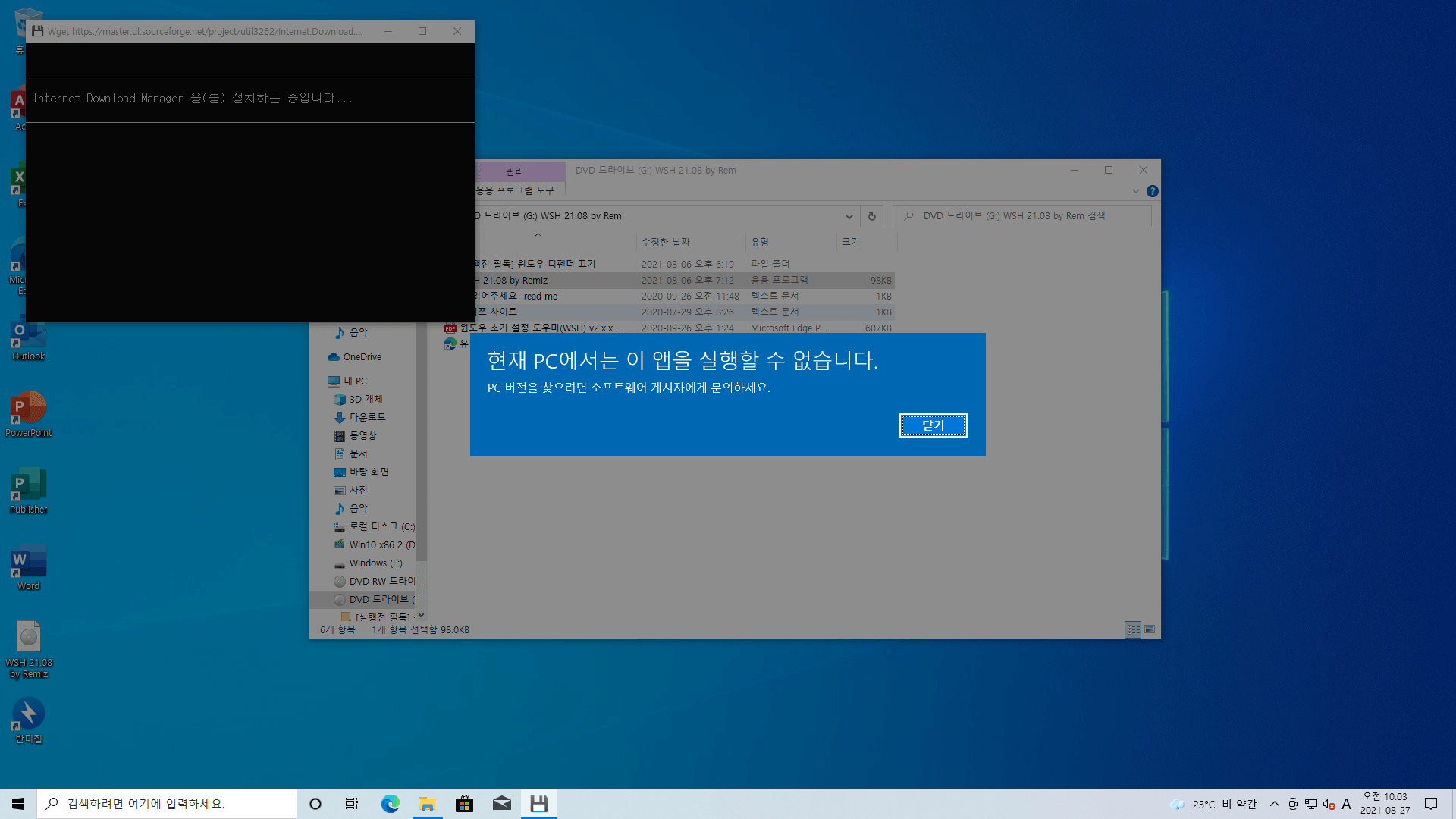This screenshot has width=1456, height=819.
Task: Open 바탕 화면 in navigation pane
Action: click(368, 472)
